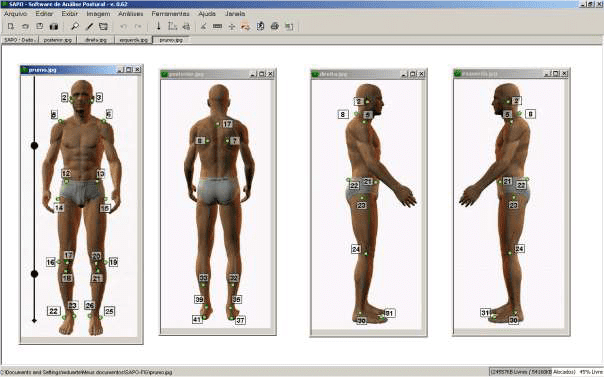Click the Redo arrow icon
Viewport: 604px width, 377px height.
(138, 27)
